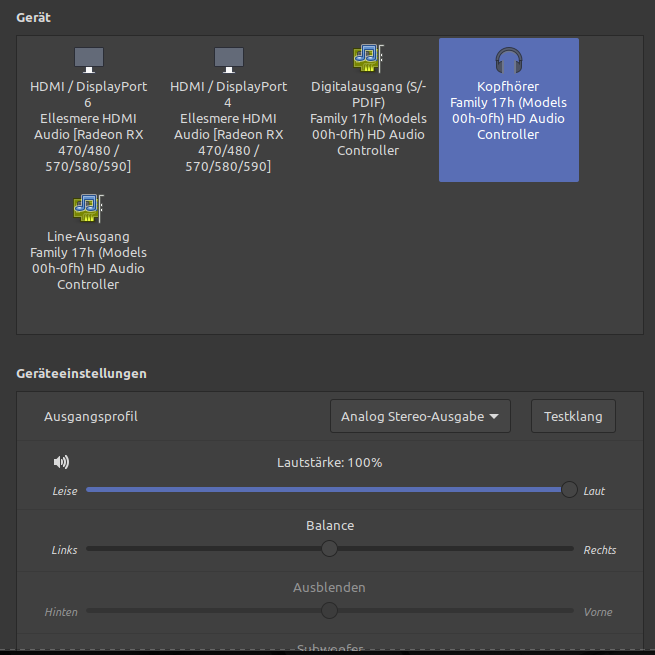
Task: Click the Ausblenden slider knob
Action: point(329,611)
